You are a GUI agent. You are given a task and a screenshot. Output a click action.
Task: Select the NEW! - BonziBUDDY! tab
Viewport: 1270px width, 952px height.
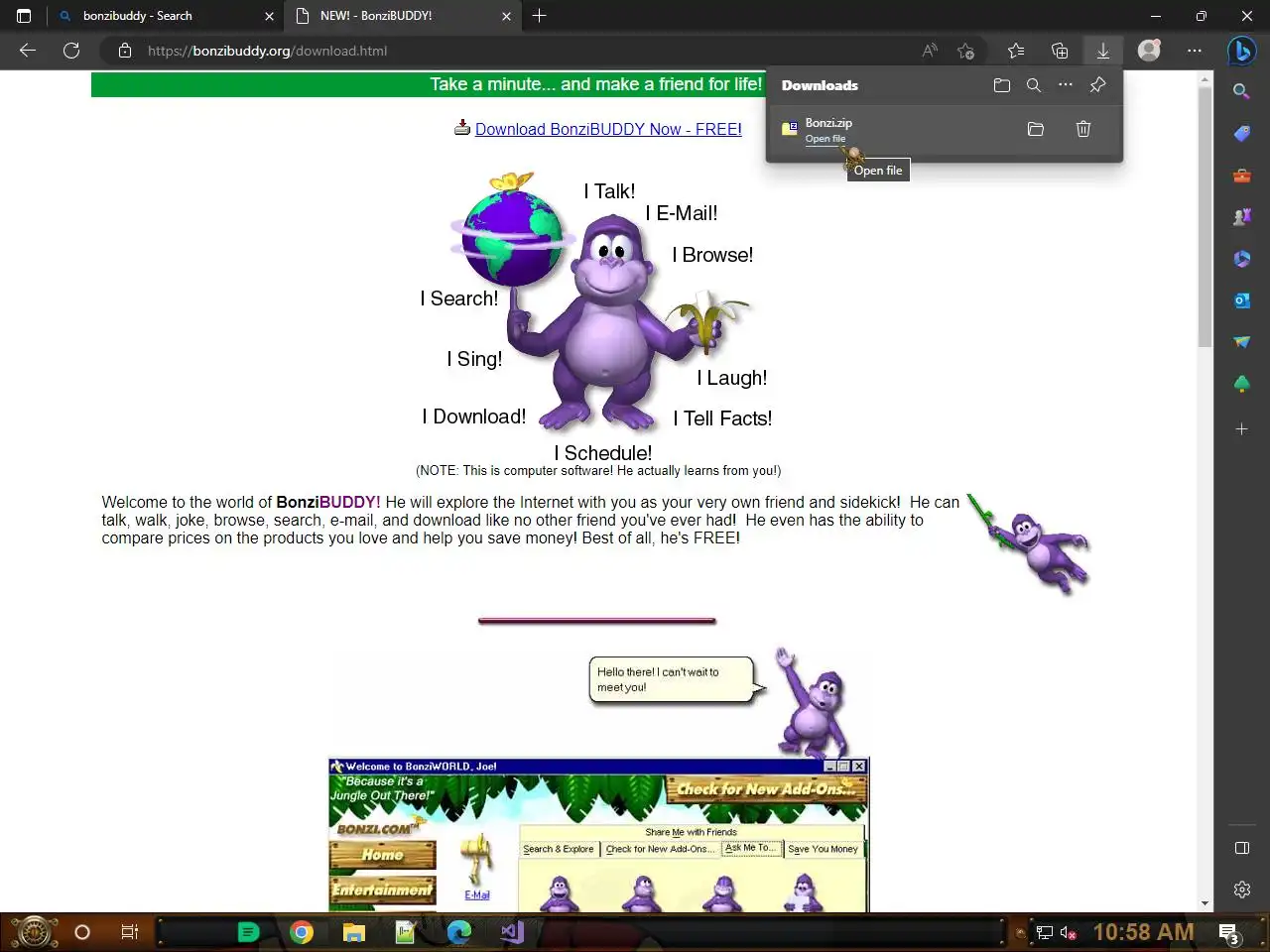click(402, 16)
